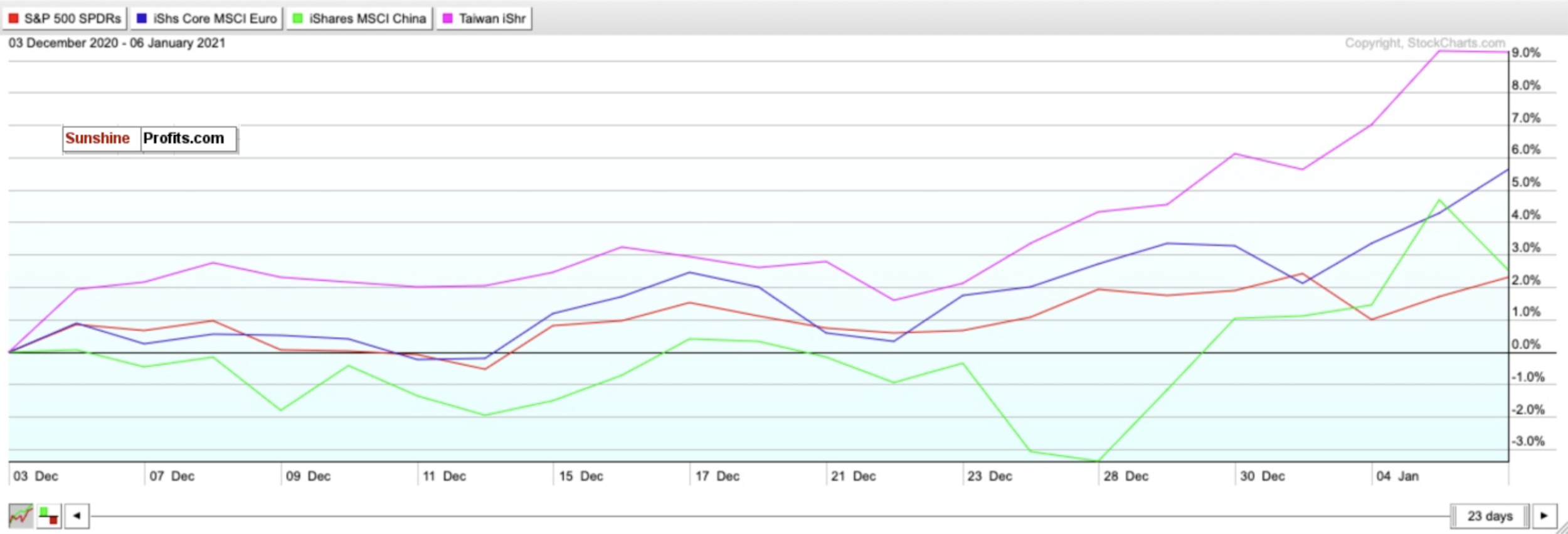Click the 3.0% y-axis label

pos(1526,247)
